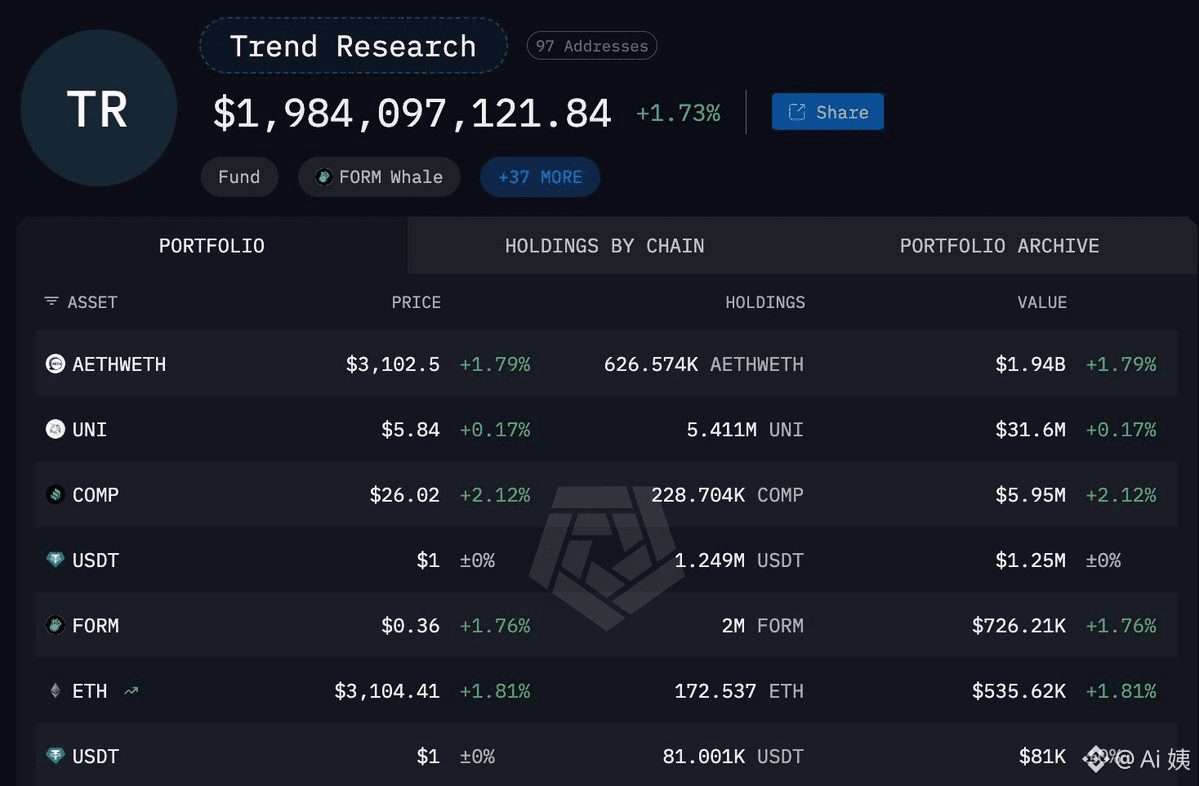Select the PORTFOLIO tab

pos(211,245)
